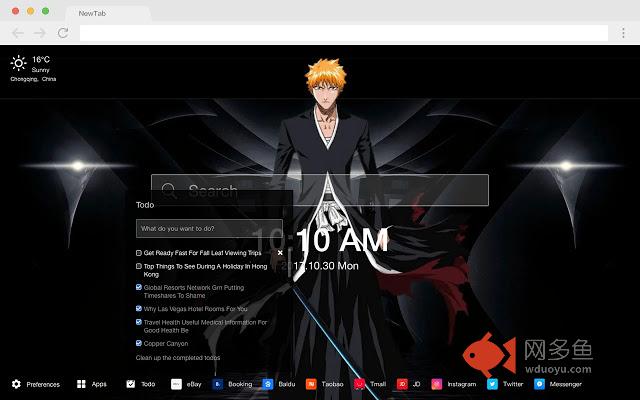
Task: Open the Tmall shortcut icon
Action: (359, 384)
